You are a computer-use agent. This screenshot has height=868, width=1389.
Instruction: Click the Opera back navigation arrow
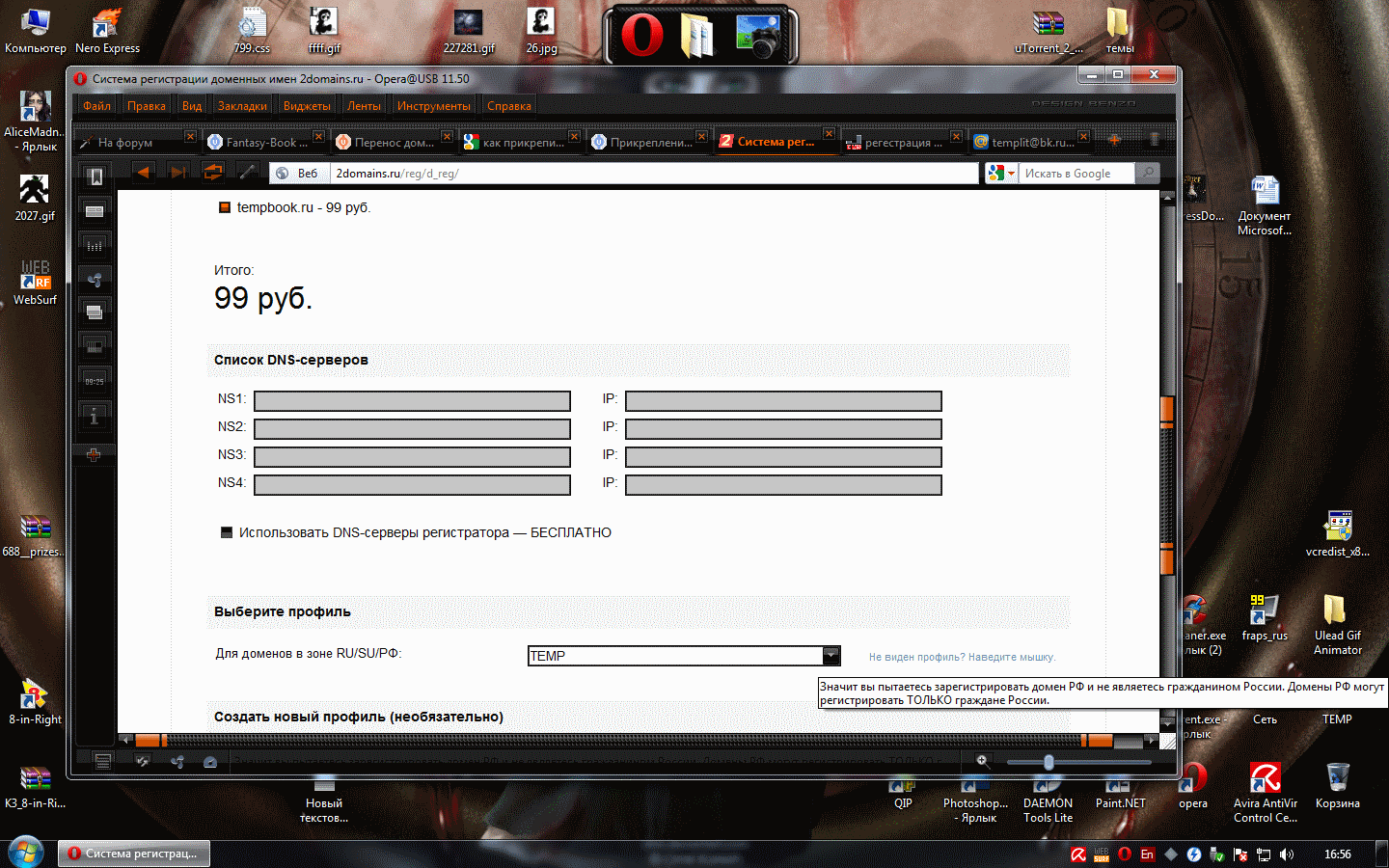tap(143, 173)
